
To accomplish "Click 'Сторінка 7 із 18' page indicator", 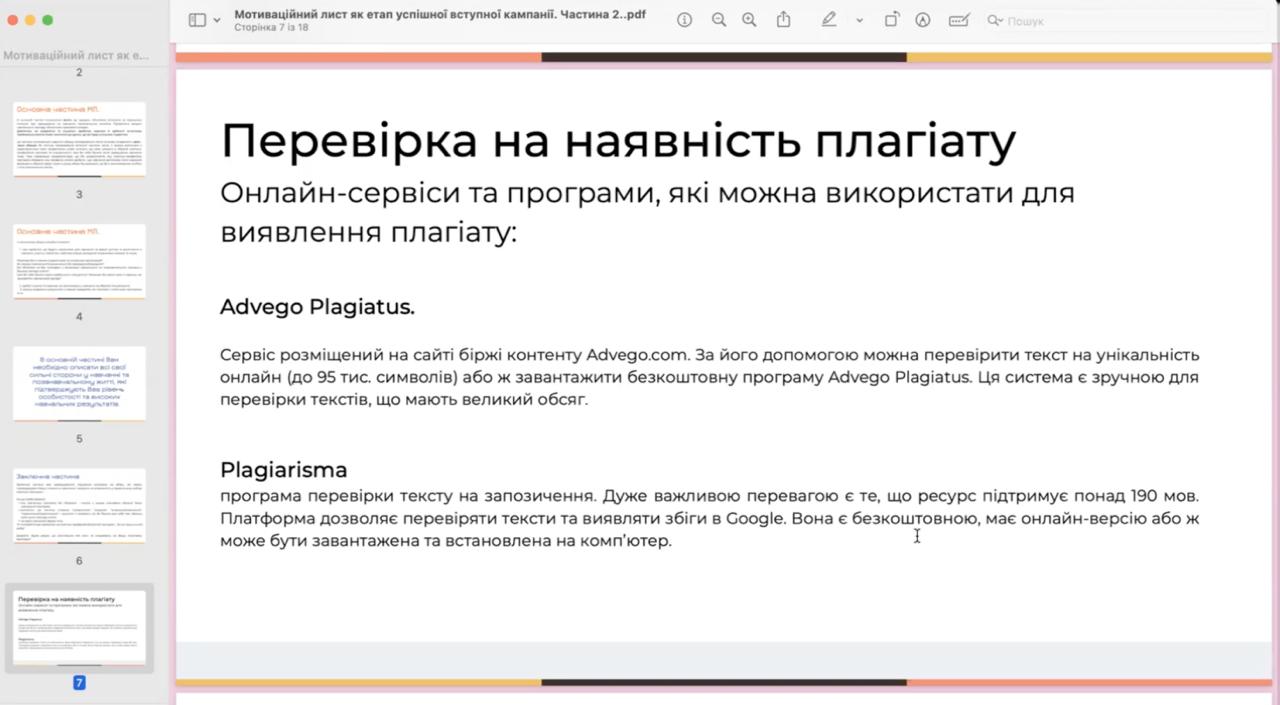I will 271,28.
